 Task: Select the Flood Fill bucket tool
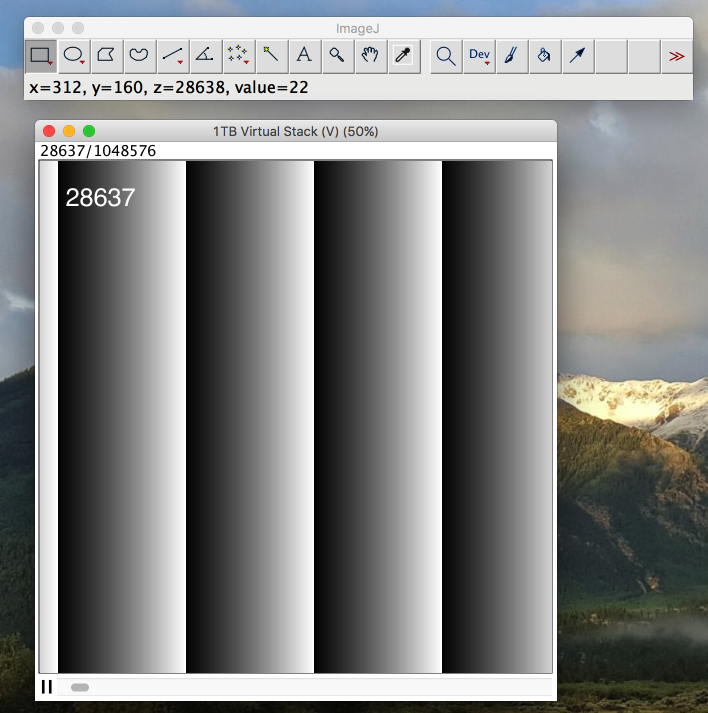click(544, 56)
